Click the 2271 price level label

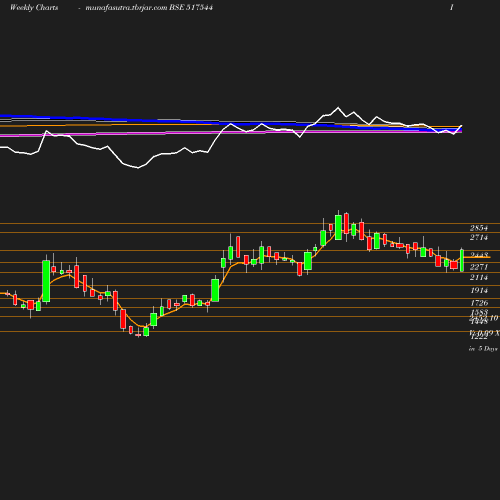pyautogui.click(x=479, y=267)
